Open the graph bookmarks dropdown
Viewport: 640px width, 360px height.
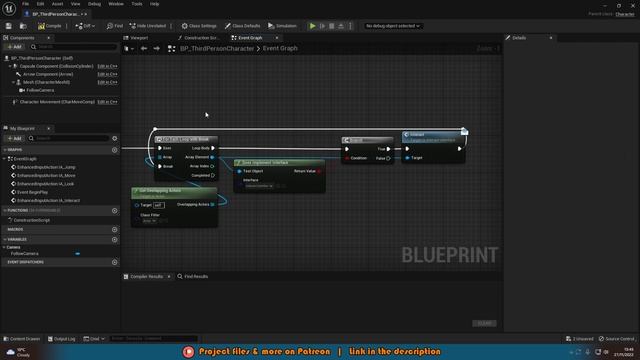(129, 49)
